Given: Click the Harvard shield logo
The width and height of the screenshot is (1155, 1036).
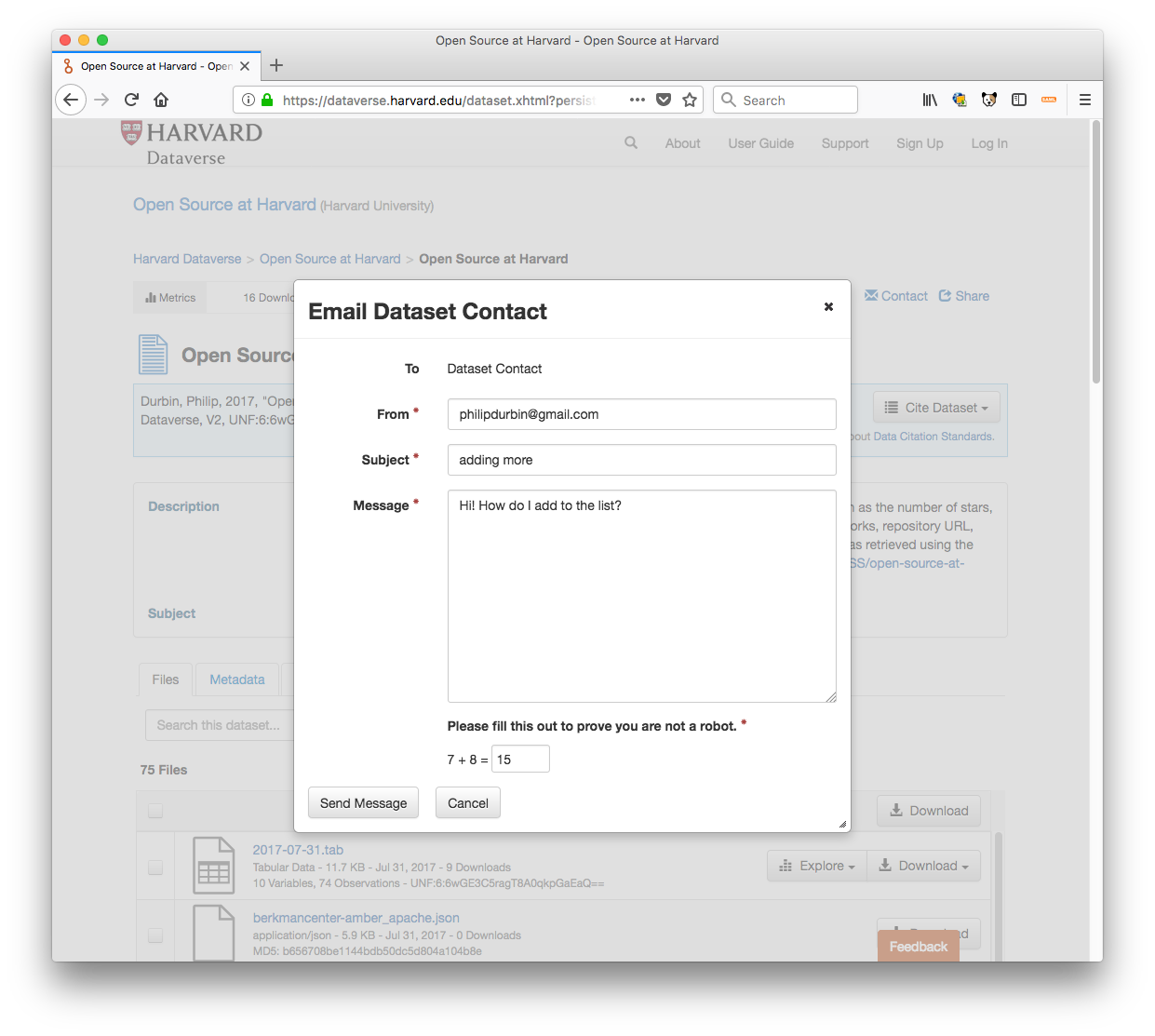Looking at the screenshot, I should point(131,132).
